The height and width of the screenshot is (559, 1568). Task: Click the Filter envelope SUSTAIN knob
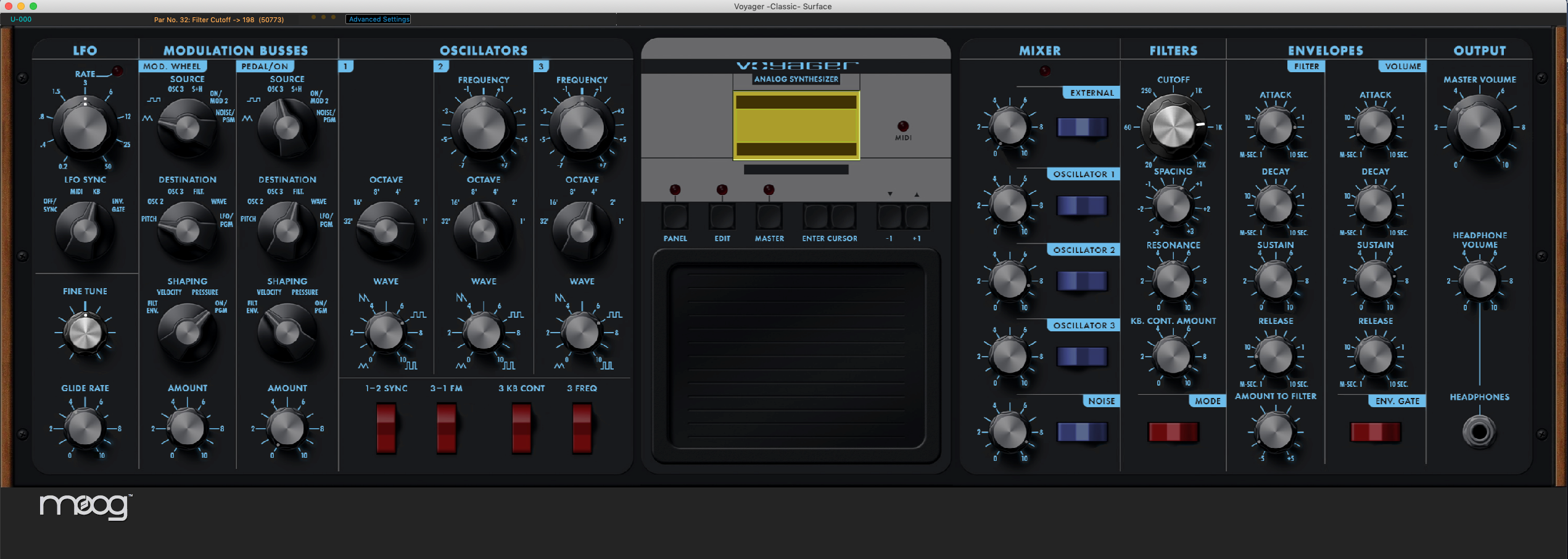click(x=1276, y=281)
